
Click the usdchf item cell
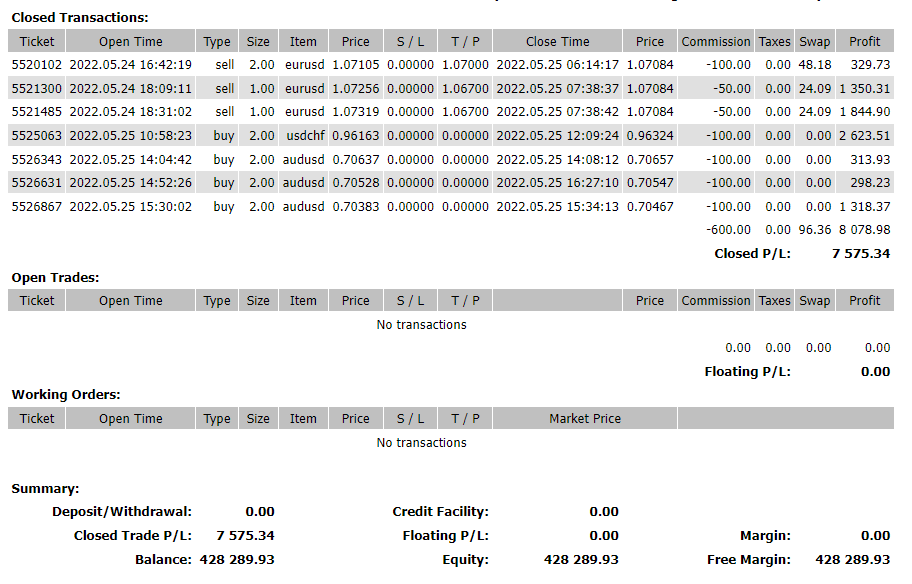pyautogui.click(x=303, y=136)
